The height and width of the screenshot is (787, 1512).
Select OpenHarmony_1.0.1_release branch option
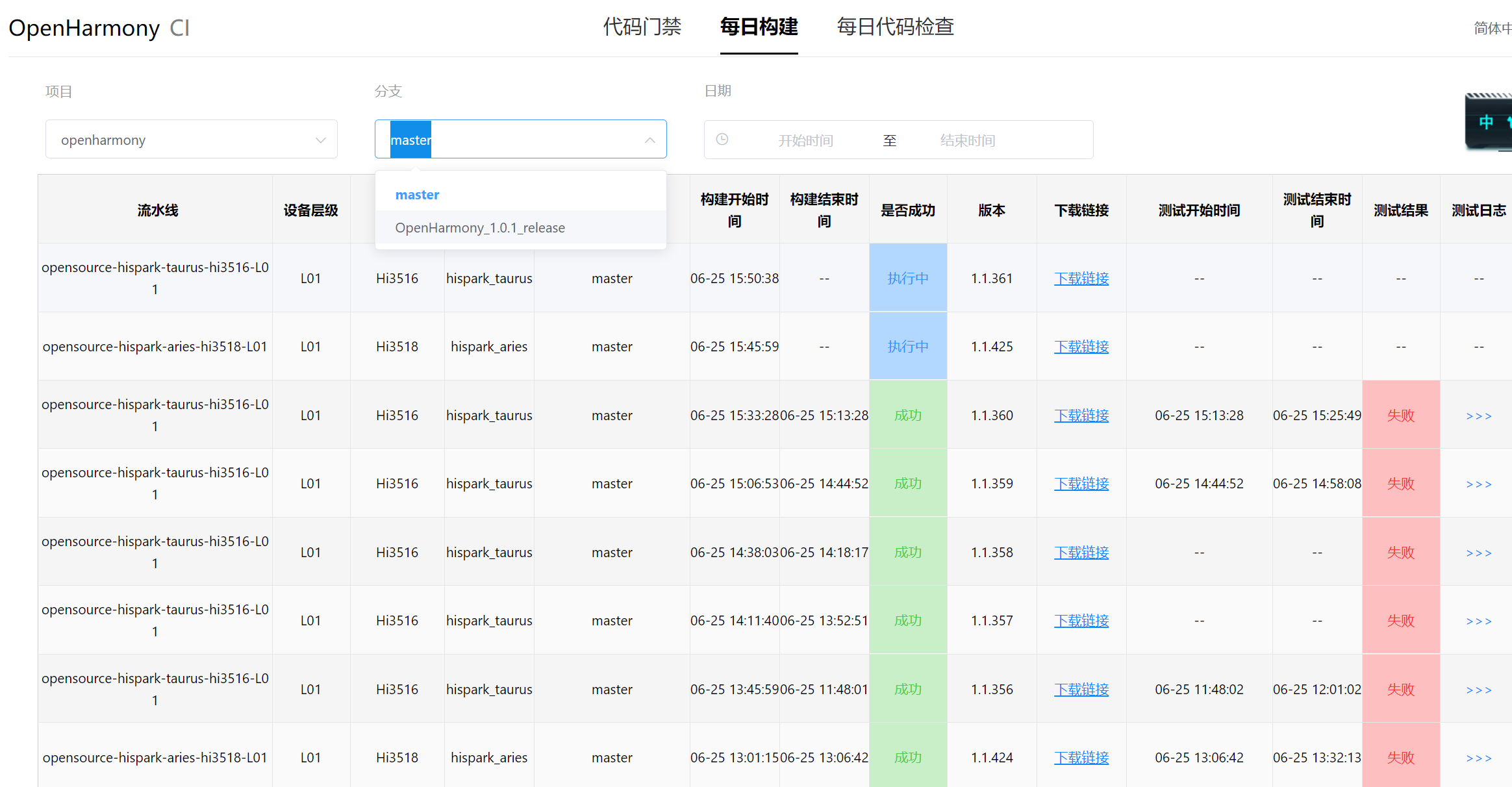click(480, 228)
